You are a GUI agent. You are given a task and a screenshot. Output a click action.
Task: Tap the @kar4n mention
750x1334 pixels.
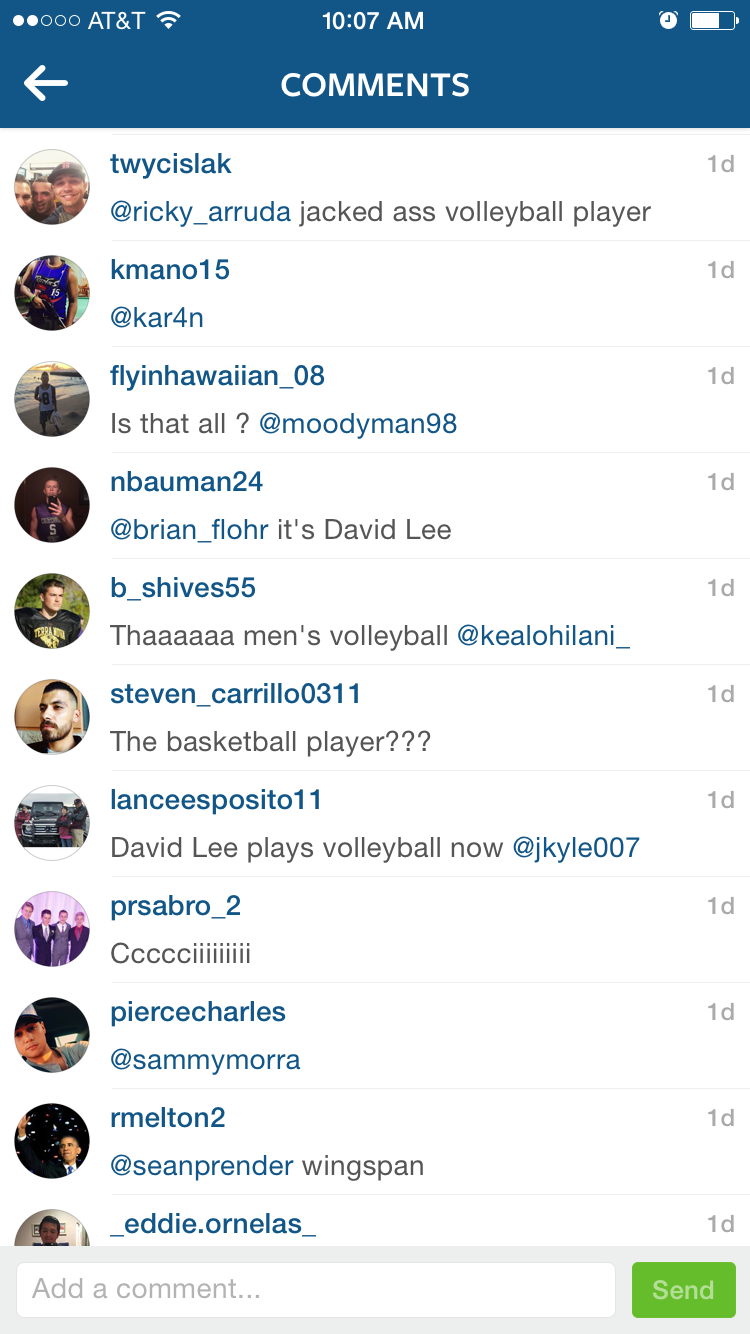point(157,318)
